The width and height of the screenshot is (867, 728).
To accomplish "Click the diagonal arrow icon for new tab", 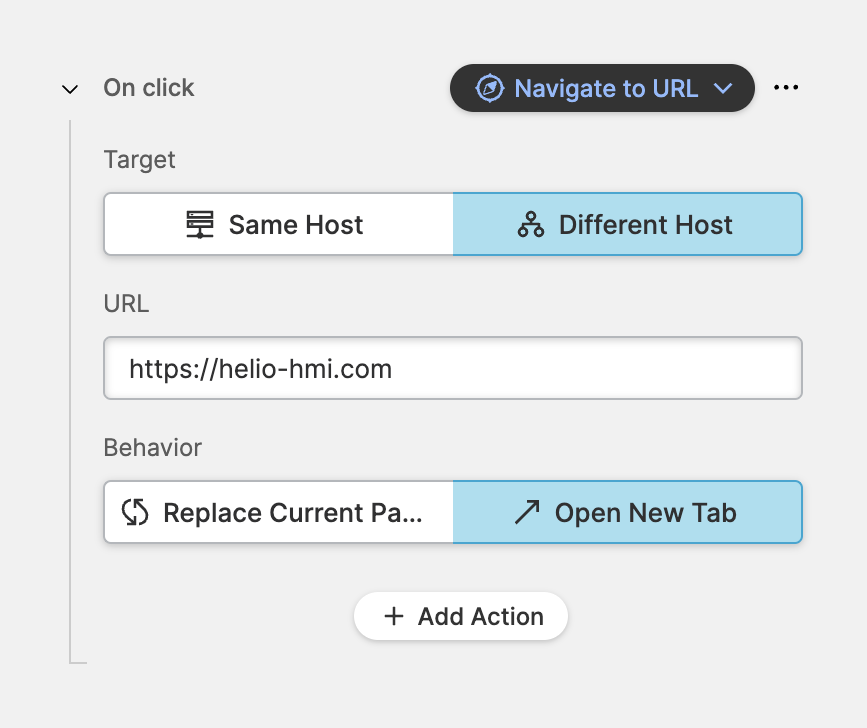I will point(526,513).
